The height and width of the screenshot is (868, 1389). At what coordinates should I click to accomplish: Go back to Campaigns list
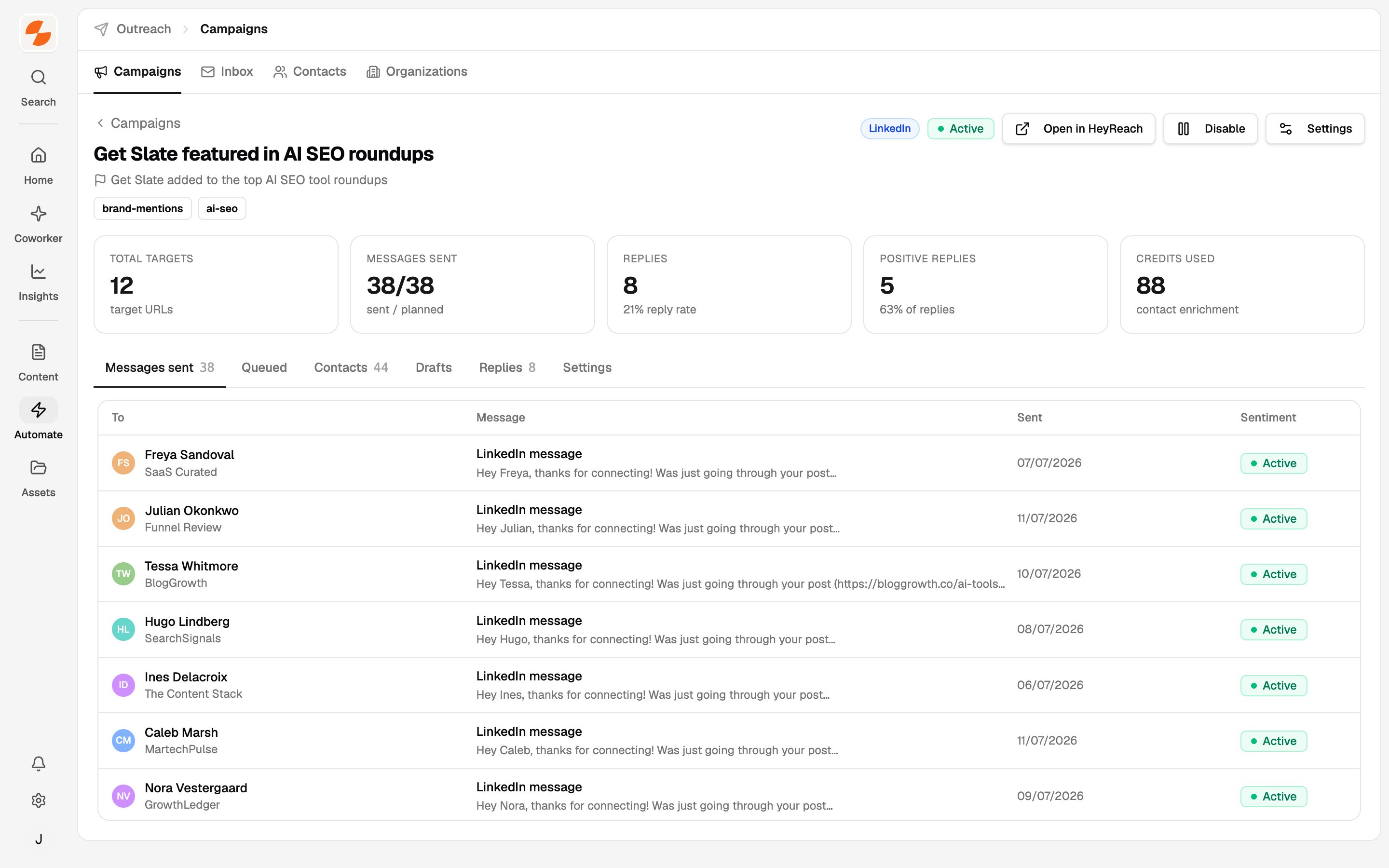coord(138,123)
